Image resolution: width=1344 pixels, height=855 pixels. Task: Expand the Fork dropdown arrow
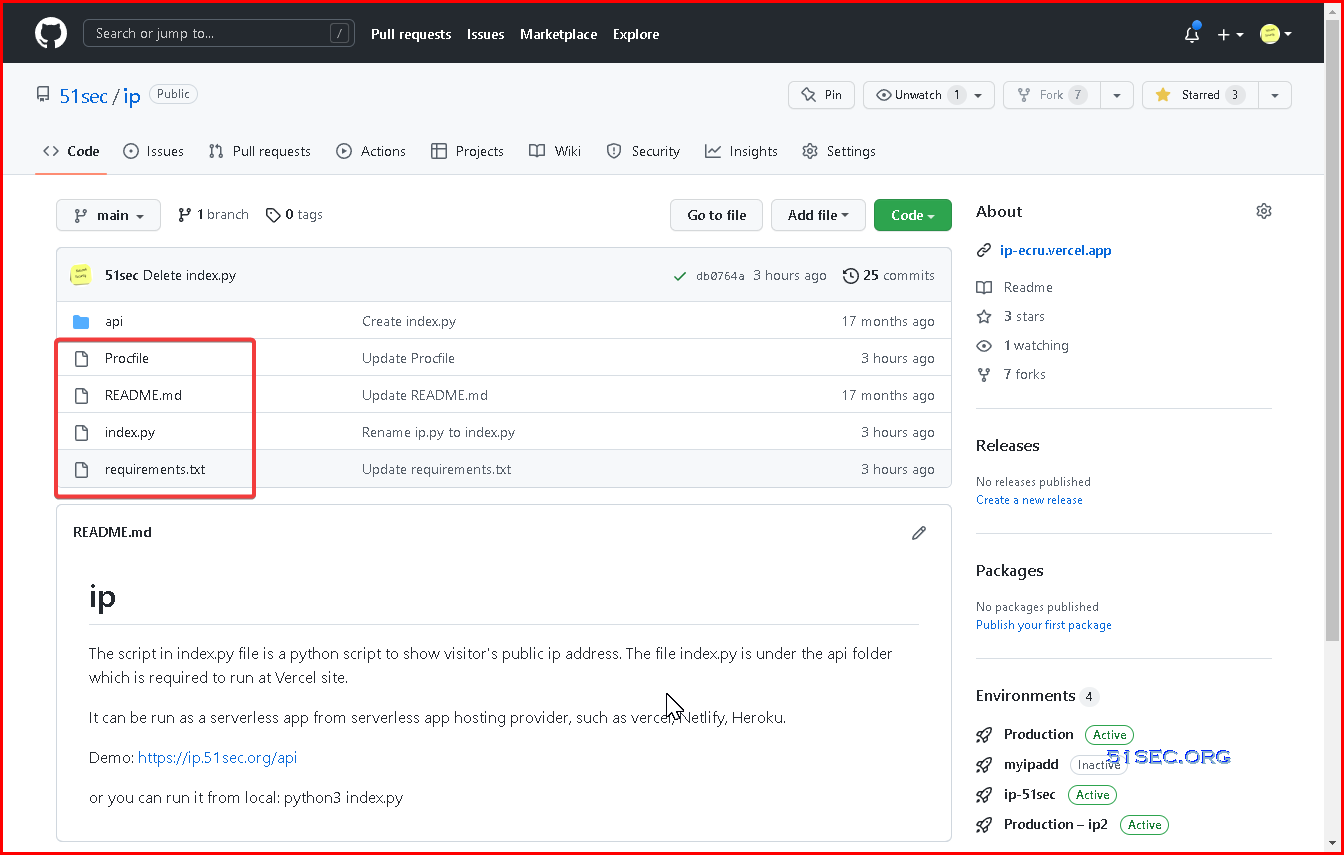click(x=1116, y=95)
